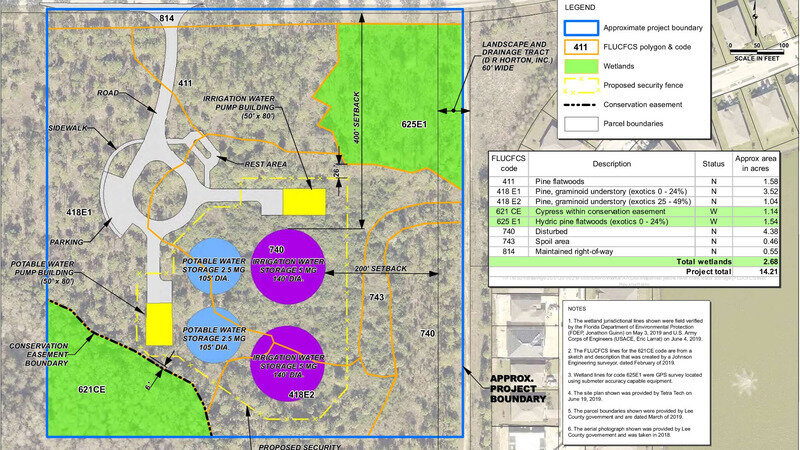800x450 pixels.
Task: Click the Description column header
Action: point(611,163)
